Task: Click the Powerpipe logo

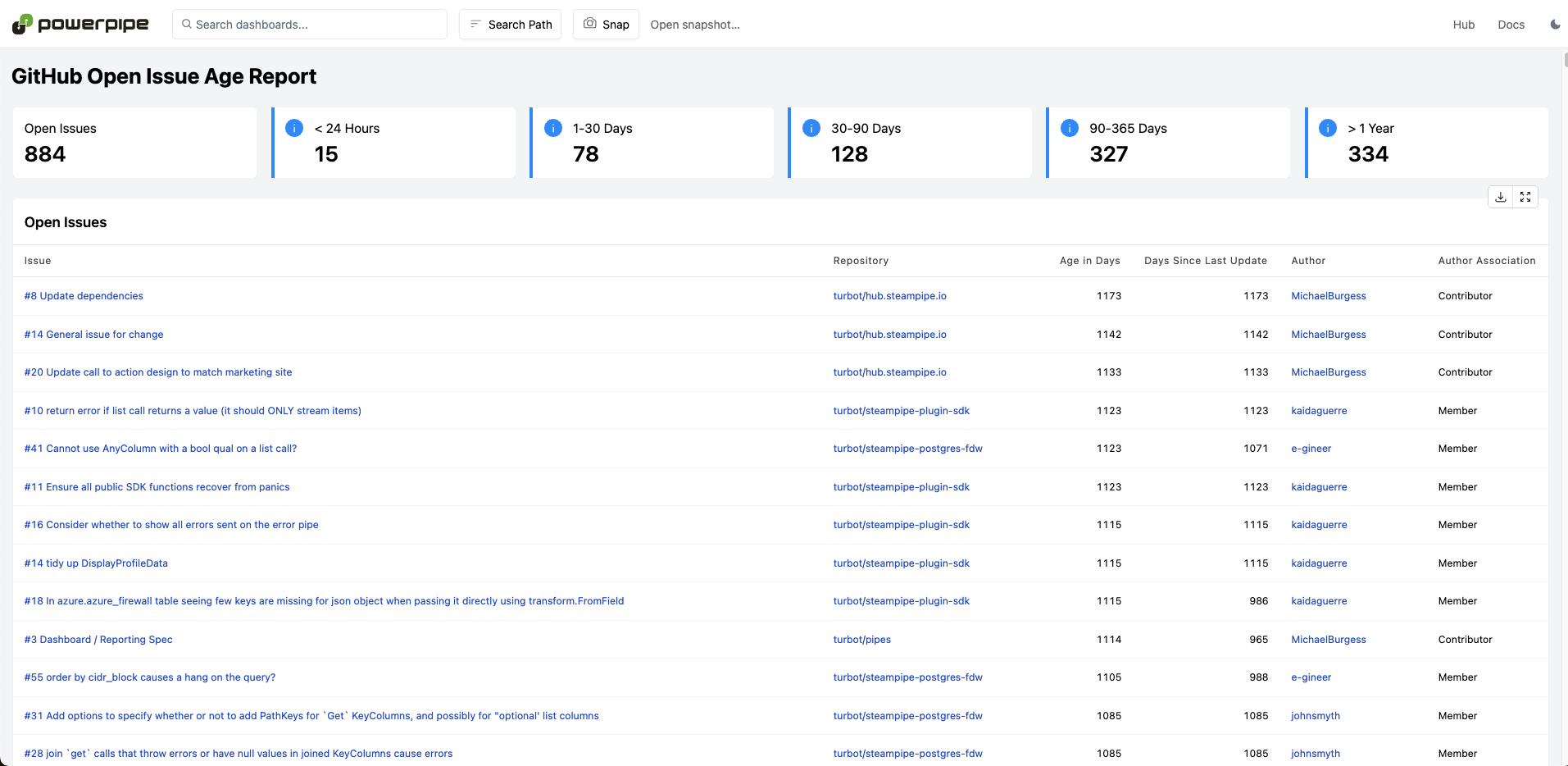Action: point(80,24)
